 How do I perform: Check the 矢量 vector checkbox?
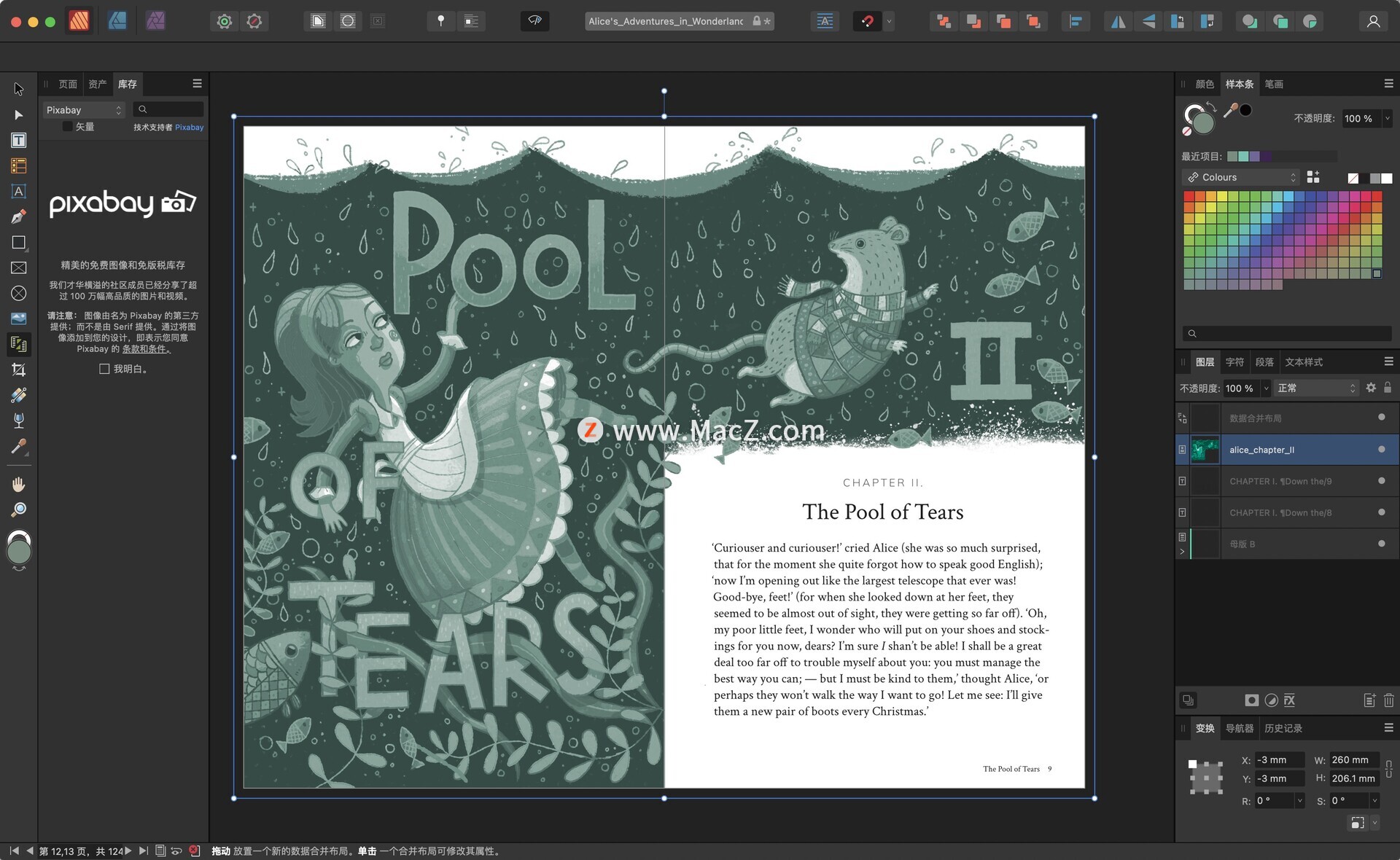pyautogui.click(x=67, y=127)
